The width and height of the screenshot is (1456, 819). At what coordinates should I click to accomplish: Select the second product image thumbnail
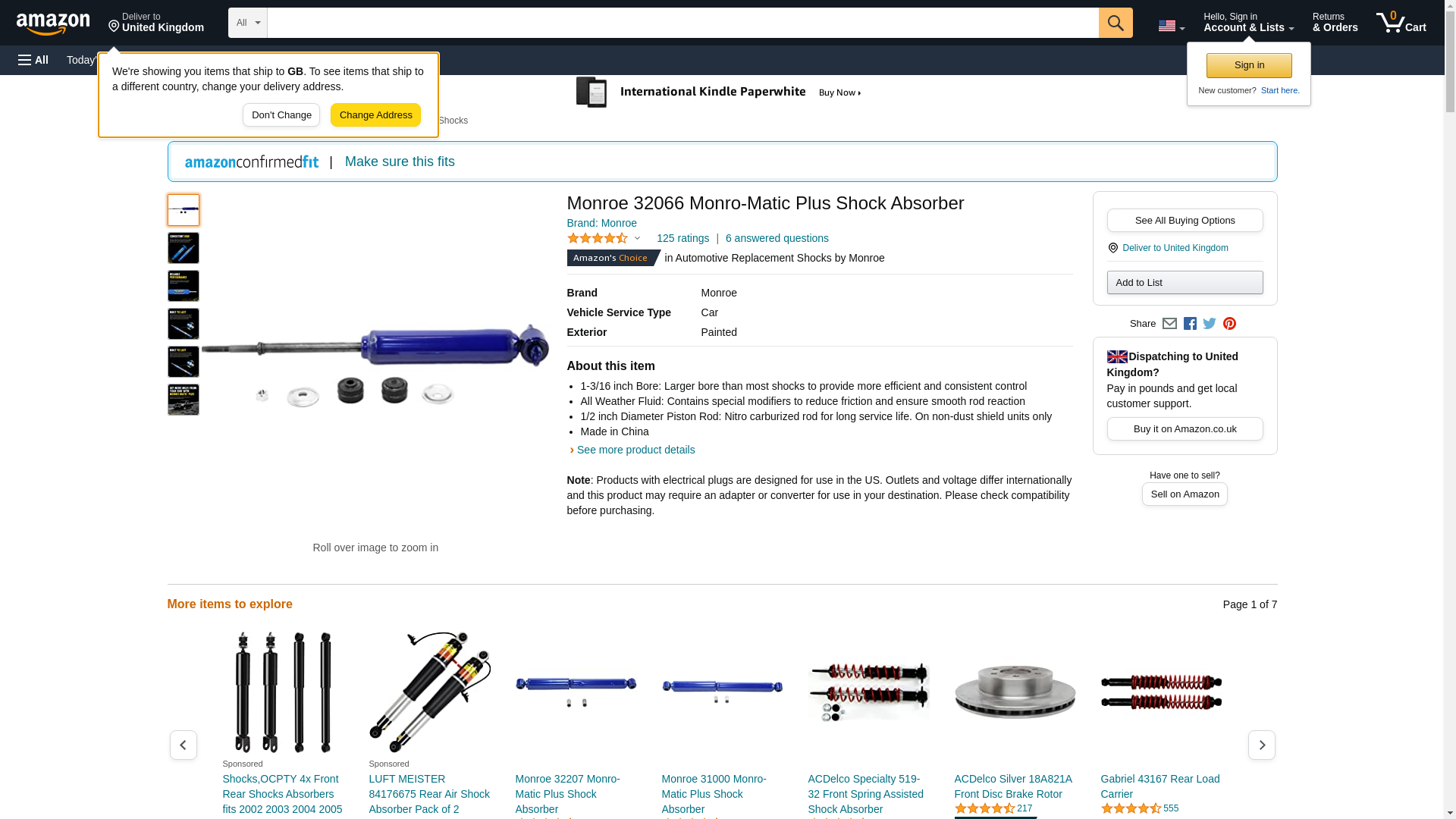pyautogui.click(x=184, y=248)
